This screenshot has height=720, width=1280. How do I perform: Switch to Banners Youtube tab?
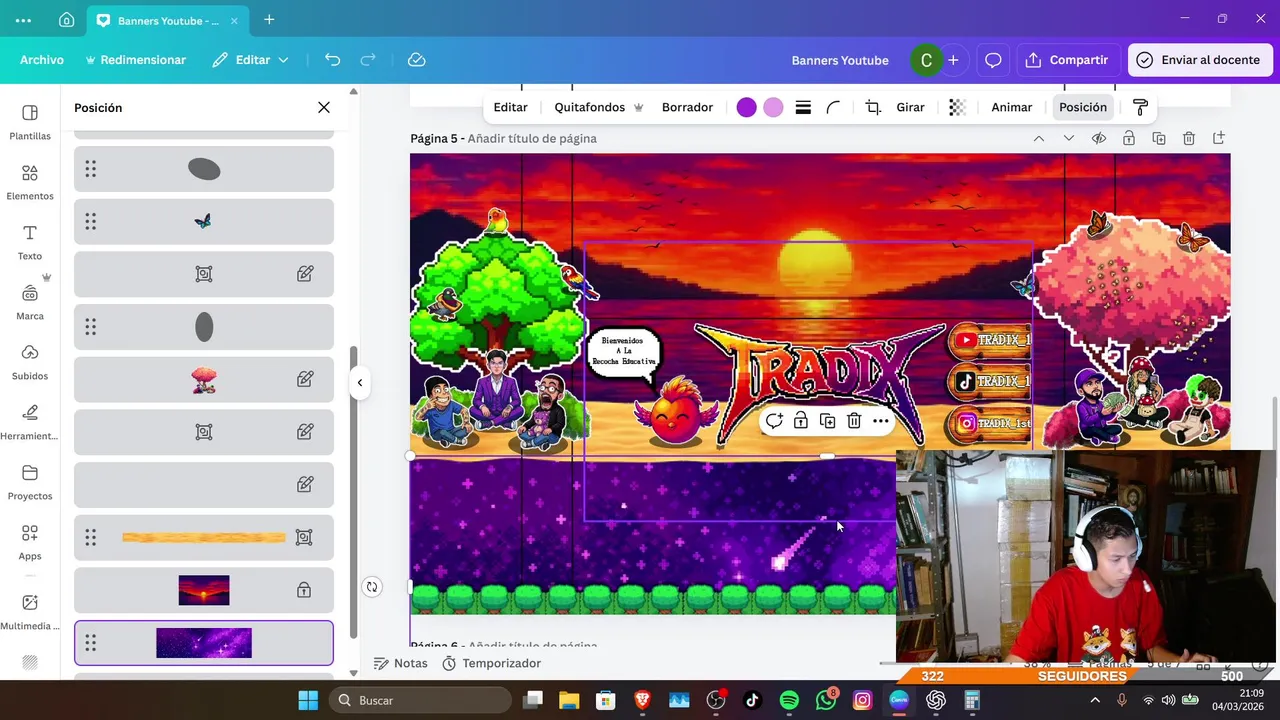(168, 20)
